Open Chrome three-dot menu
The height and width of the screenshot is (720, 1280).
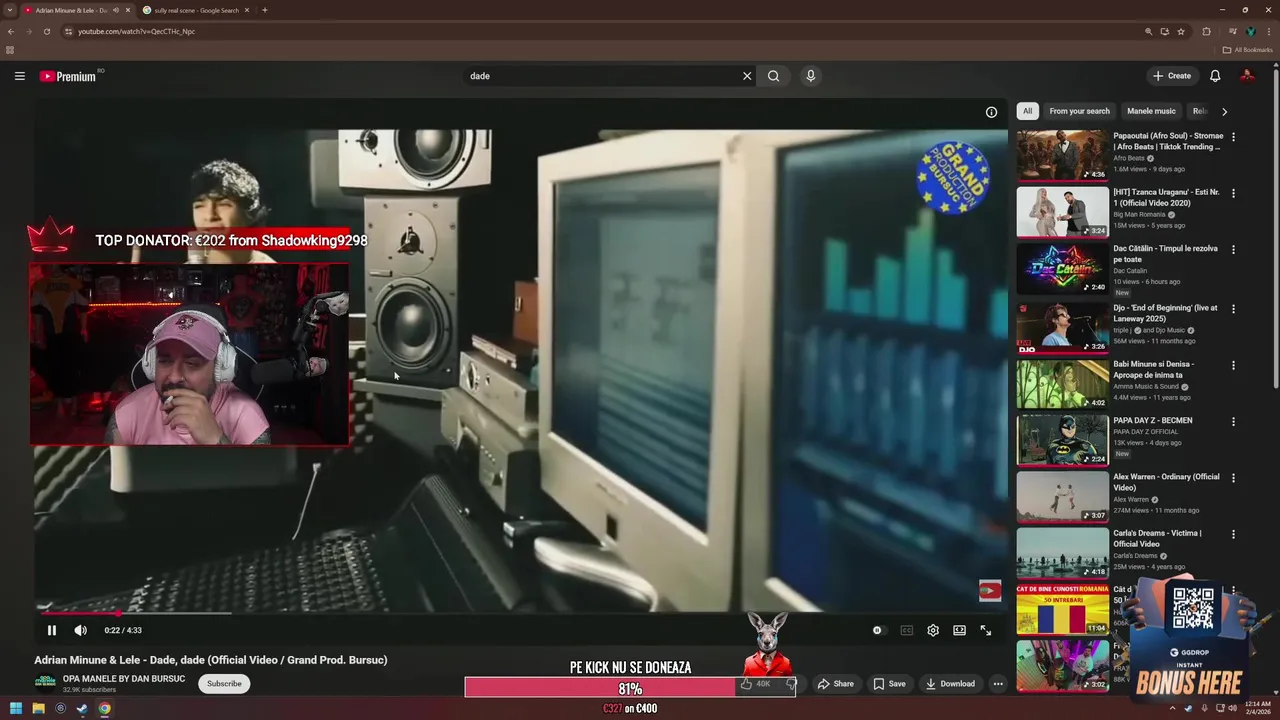(1268, 31)
